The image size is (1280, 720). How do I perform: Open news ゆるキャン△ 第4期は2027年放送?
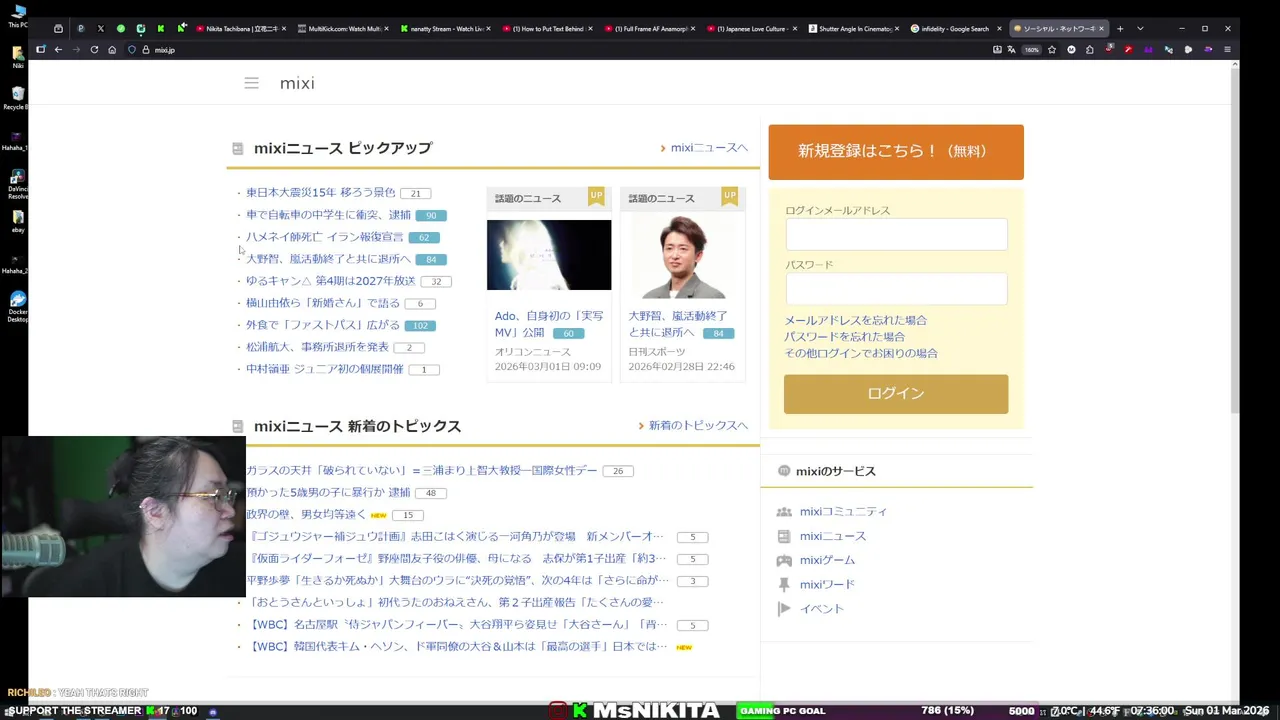click(331, 281)
